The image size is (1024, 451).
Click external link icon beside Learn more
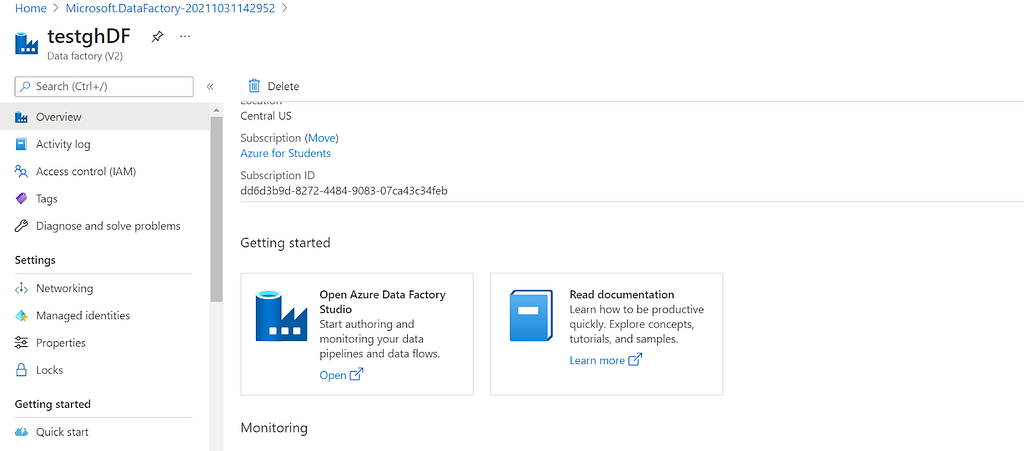pyautogui.click(x=635, y=360)
